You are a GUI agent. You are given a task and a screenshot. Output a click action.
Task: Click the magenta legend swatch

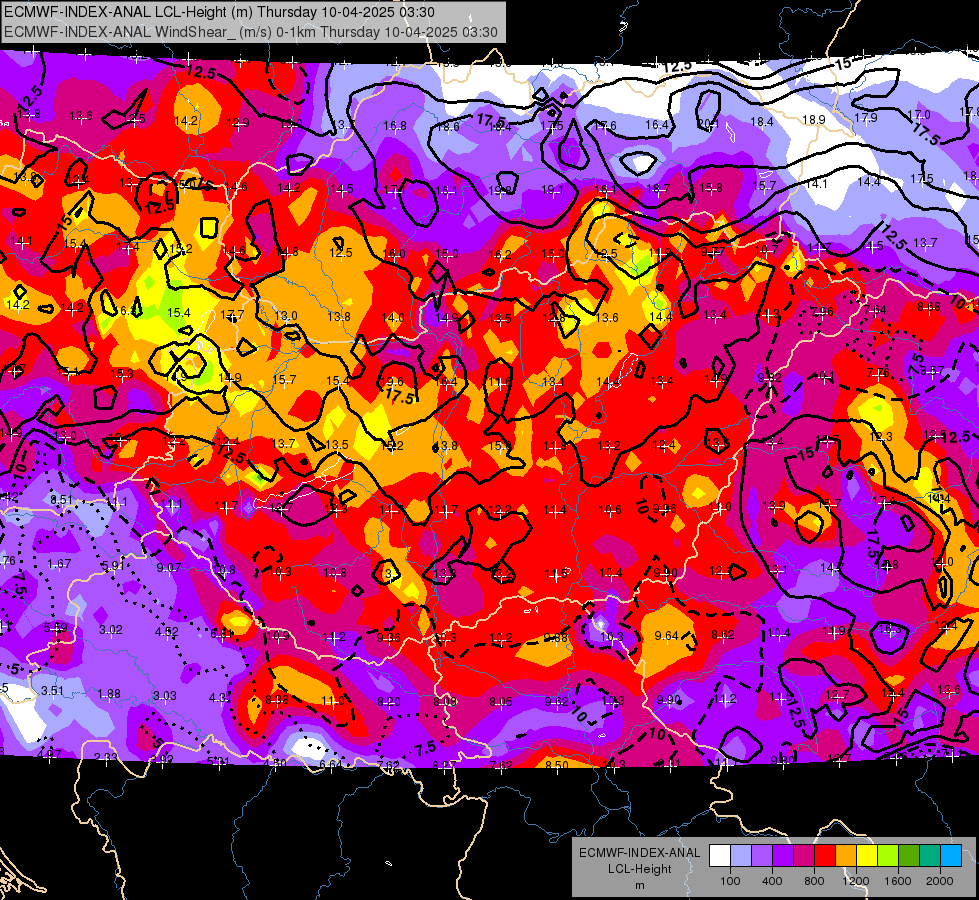tap(804, 856)
